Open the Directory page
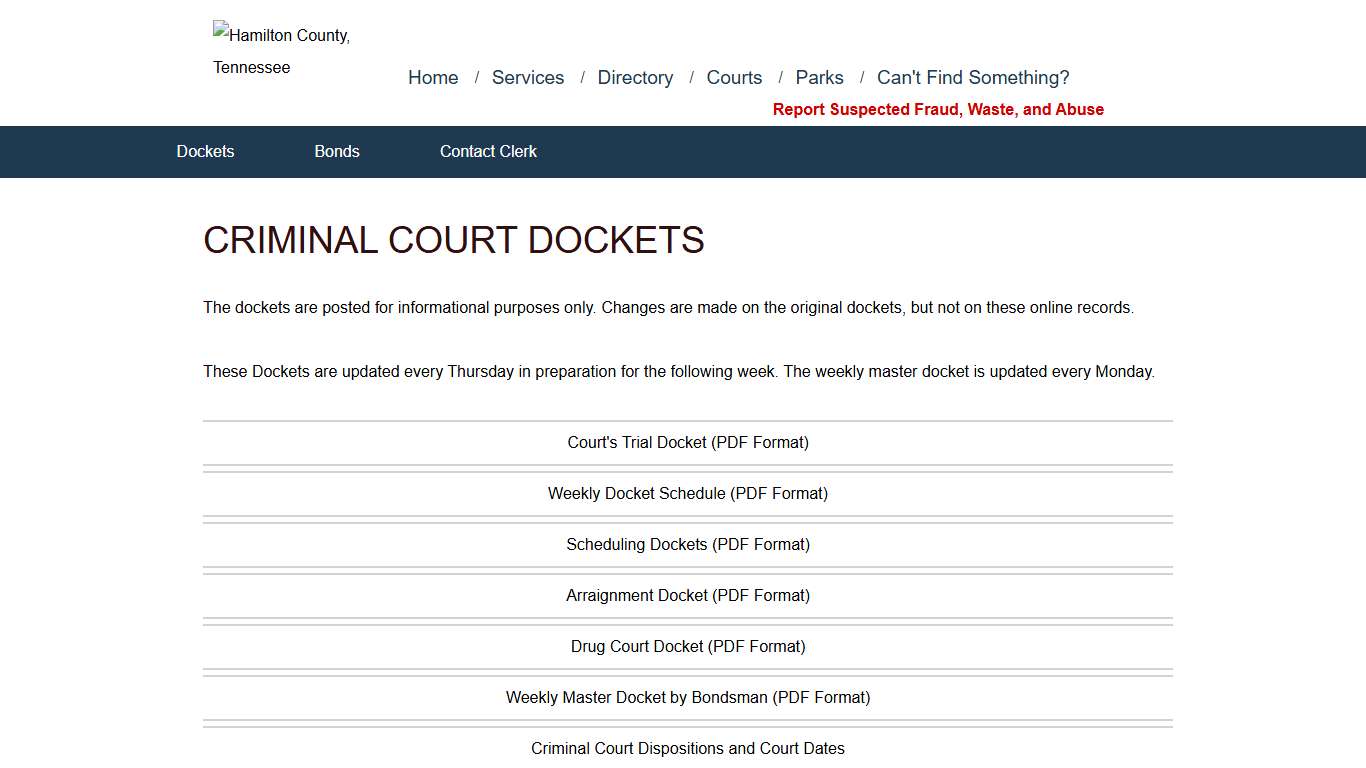1366x768 pixels. pyautogui.click(x=635, y=77)
